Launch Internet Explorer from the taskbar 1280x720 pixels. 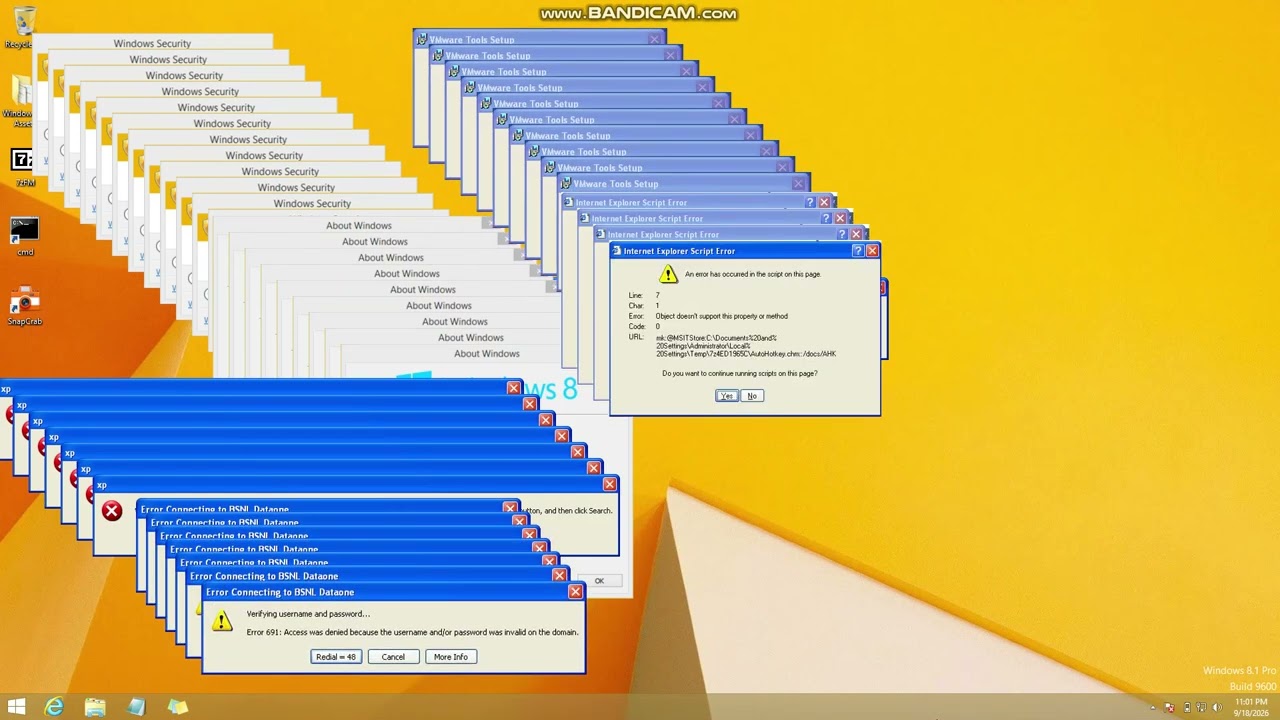[x=54, y=707]
